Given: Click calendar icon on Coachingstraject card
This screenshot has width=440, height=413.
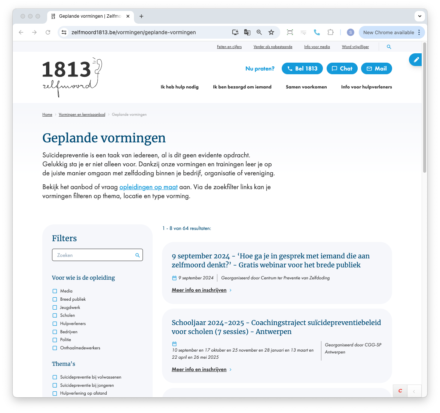Looking at the screenshot, I should tap(174, 344).
